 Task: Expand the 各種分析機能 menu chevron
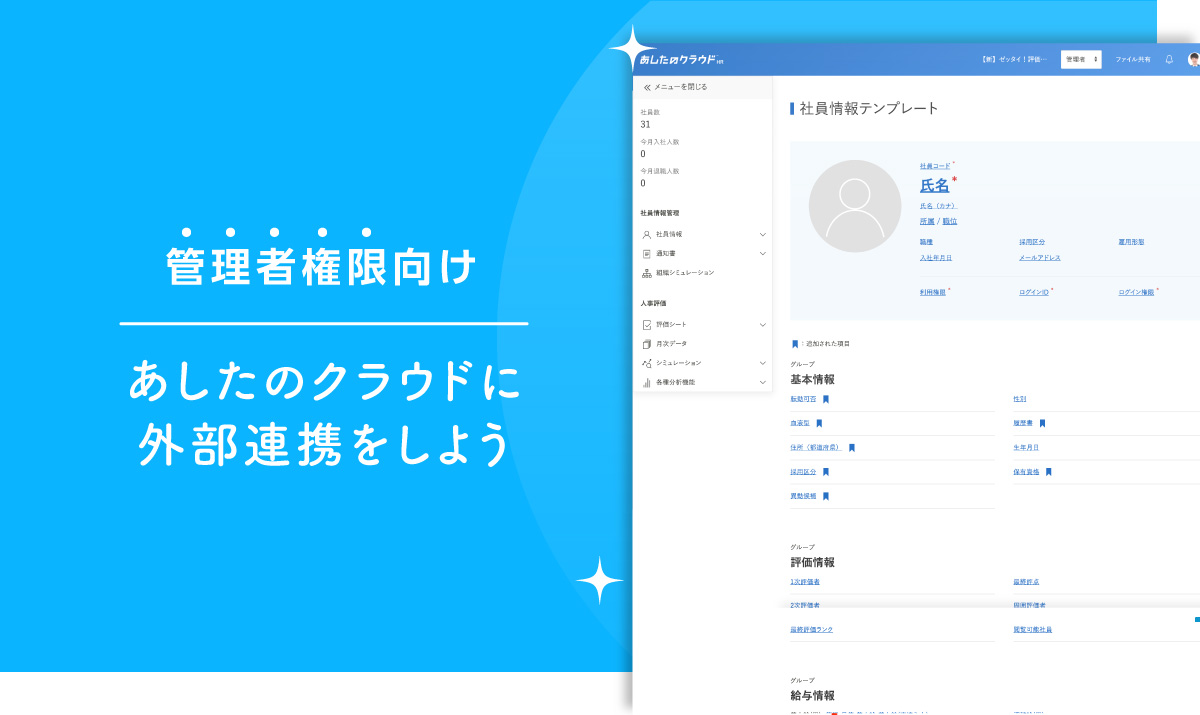coord(762,382)
